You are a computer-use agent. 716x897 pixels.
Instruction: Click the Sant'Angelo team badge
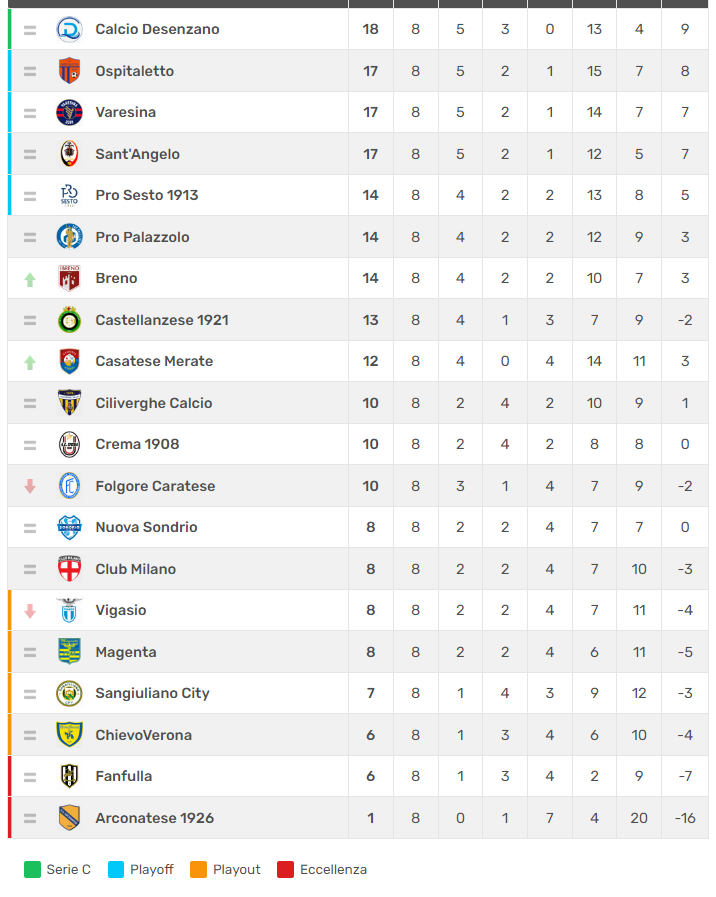click(x=69, y=154)
